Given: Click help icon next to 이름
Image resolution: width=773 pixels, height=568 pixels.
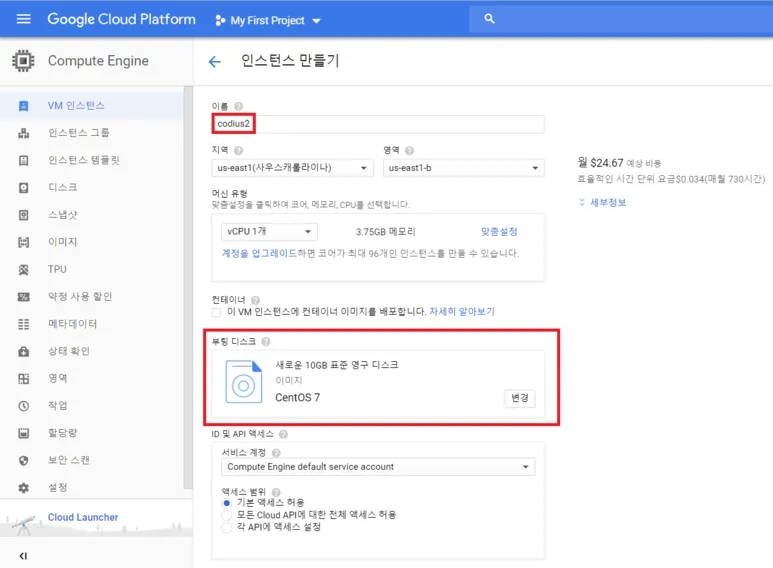Looking at the screenshot, I should (238, 106).
